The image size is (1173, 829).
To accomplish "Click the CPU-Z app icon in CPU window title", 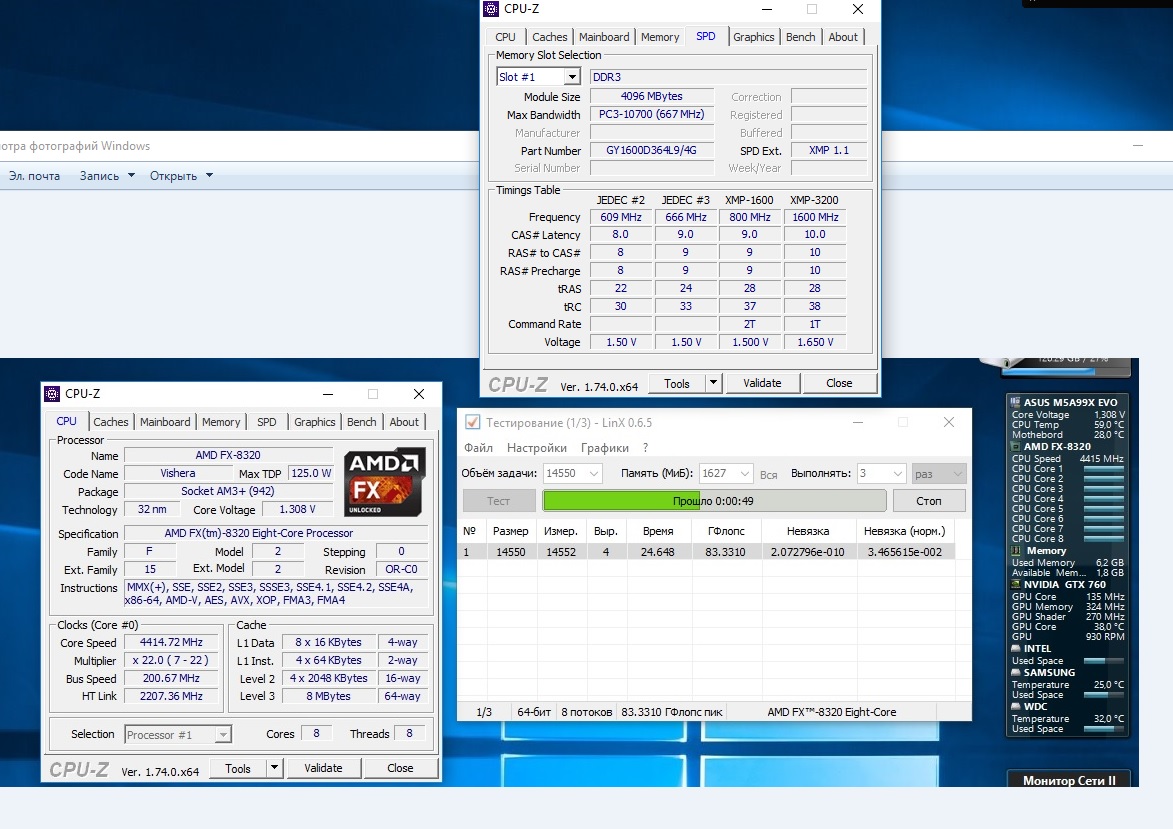I will [52, 394].
